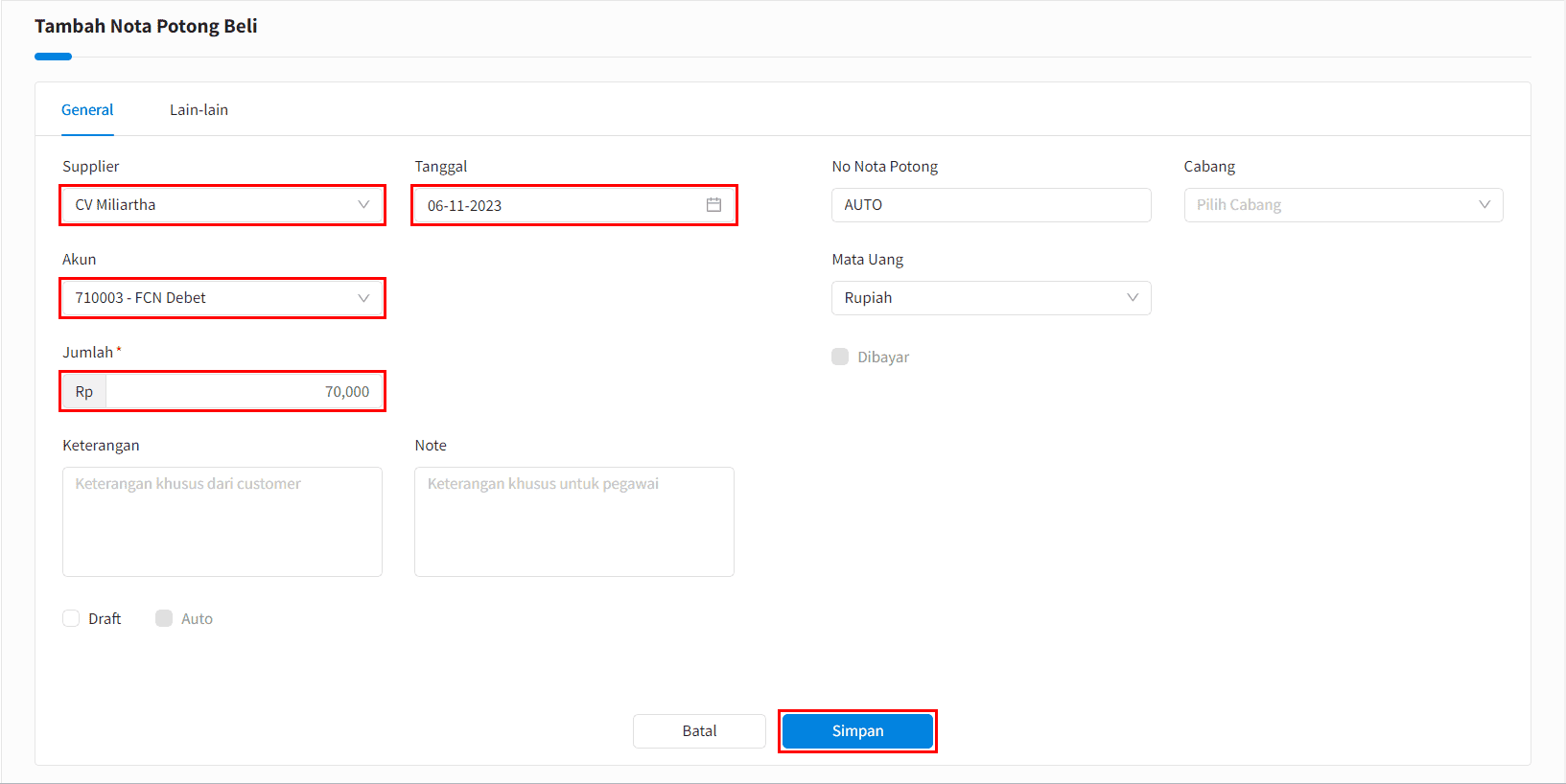
Task: Click the Supplier field label
Action: [x=91, y=166]
